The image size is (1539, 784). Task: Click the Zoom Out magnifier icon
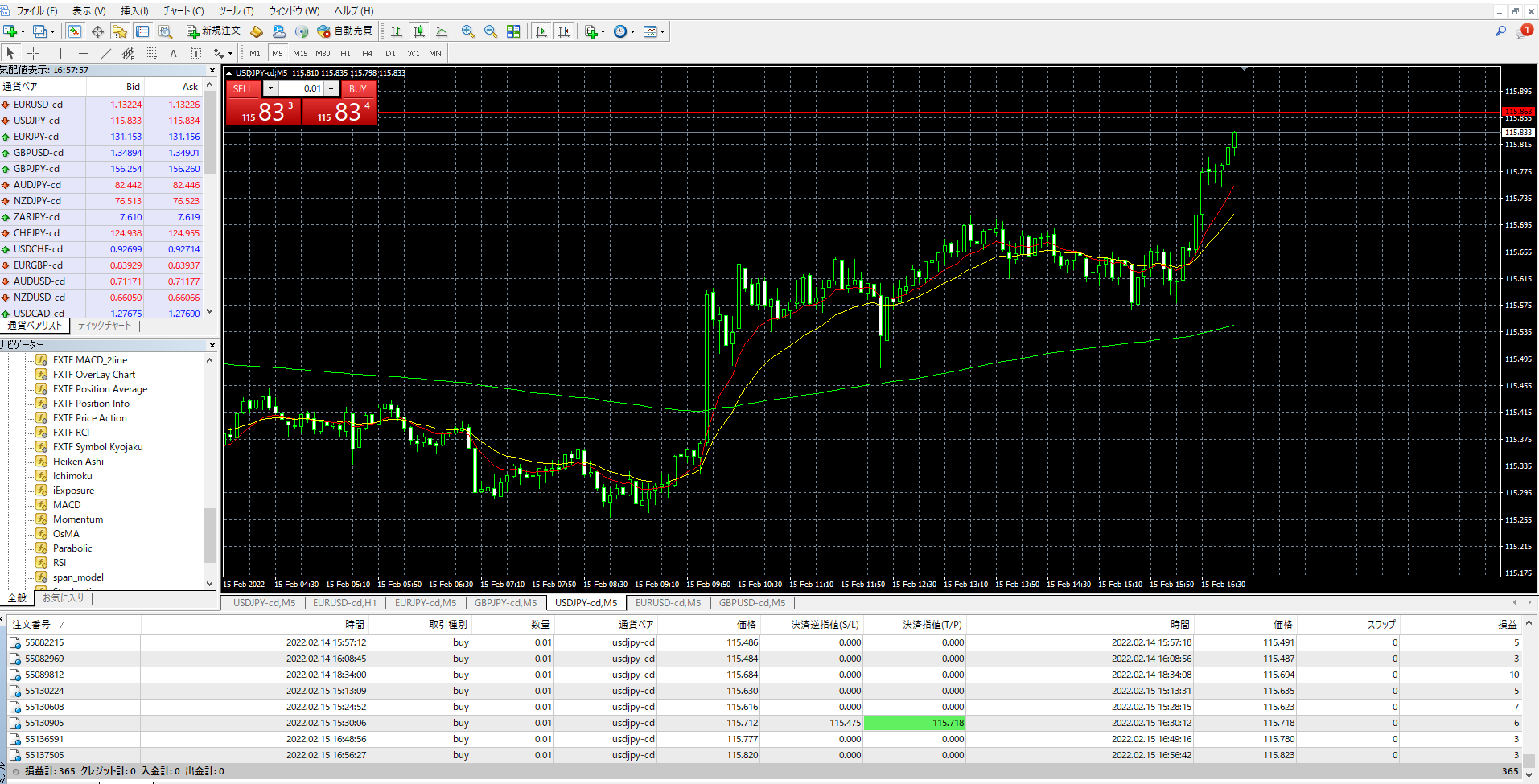coord(490,31)
